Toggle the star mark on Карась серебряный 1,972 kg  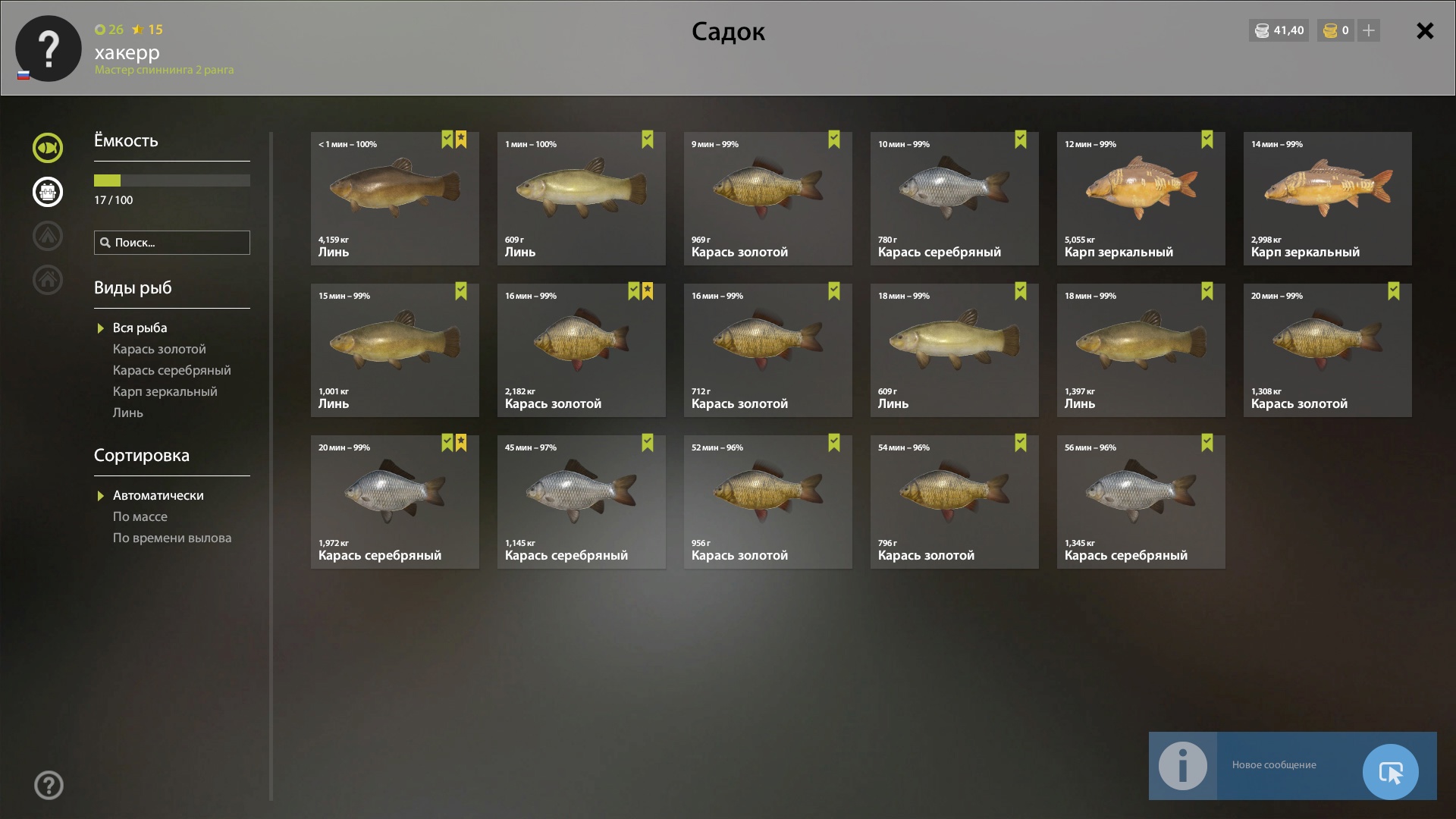click(461, 443)
